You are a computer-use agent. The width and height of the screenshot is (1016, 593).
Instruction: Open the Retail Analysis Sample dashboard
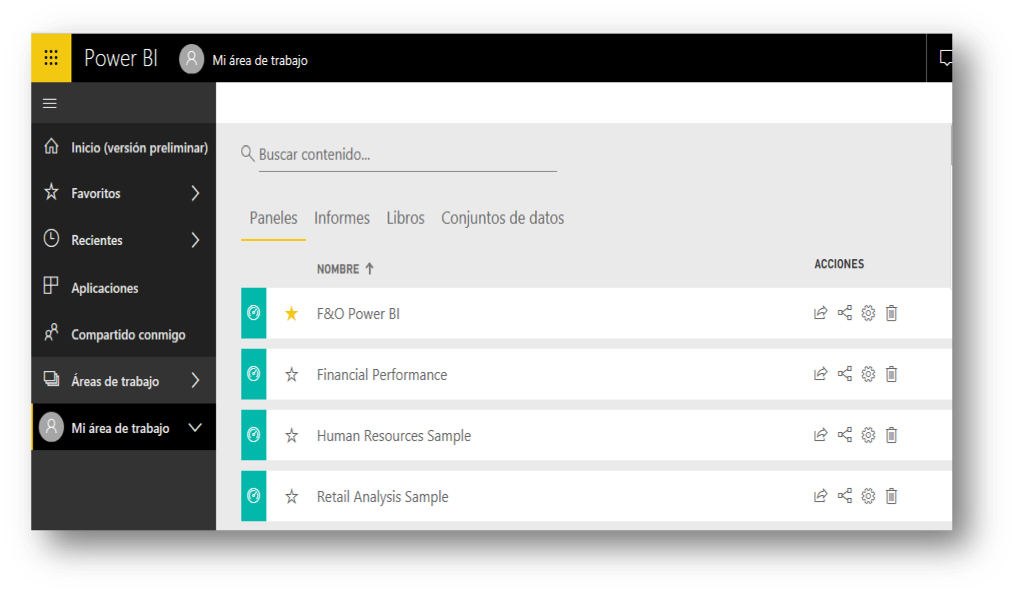(382, 496)
